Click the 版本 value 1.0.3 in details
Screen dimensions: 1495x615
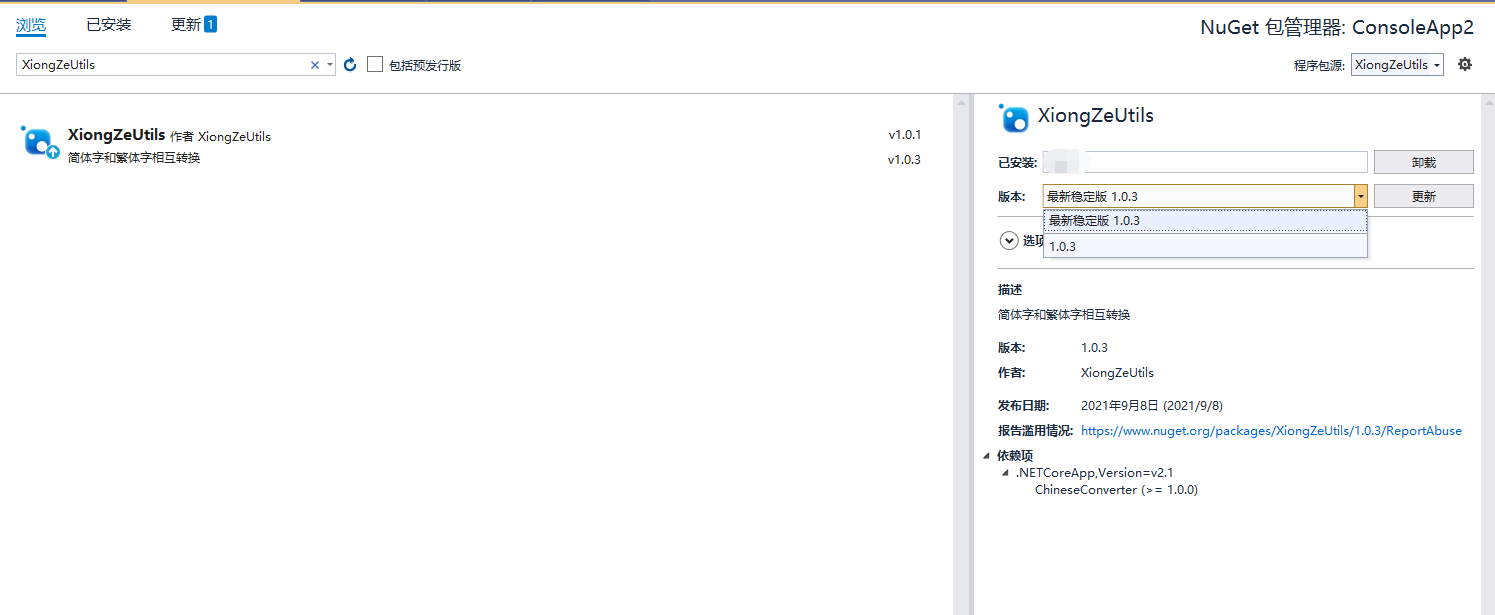[x=1094, y=348]
